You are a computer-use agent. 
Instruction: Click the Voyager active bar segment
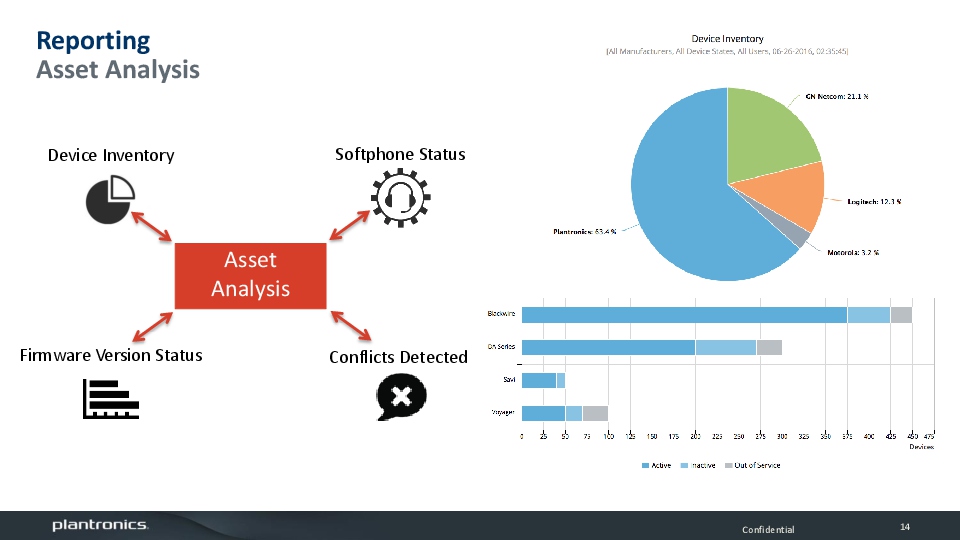(x=543, y=413)
